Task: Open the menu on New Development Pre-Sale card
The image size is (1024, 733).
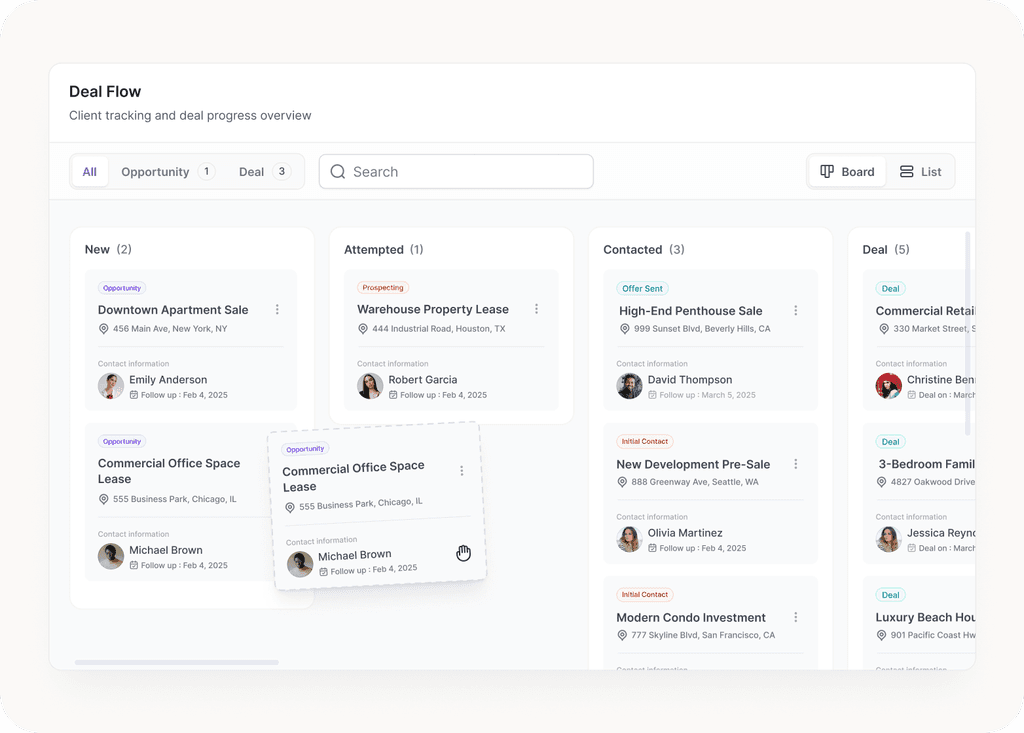Action: (x=796, y=464)
